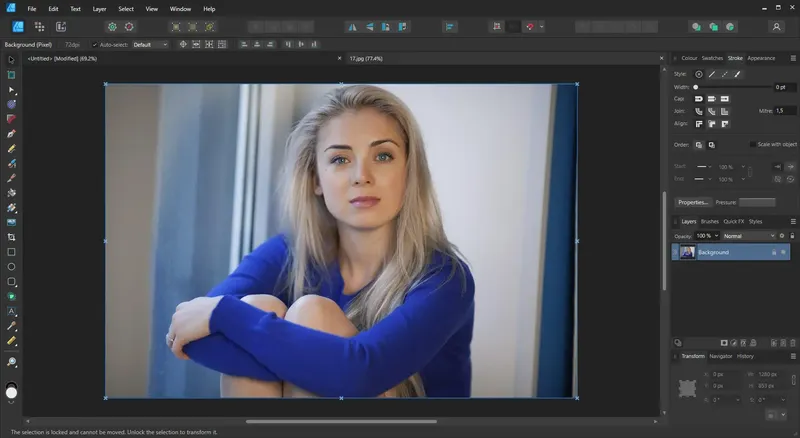Click the horizontal canvas scrollbar

click(341, 422)
